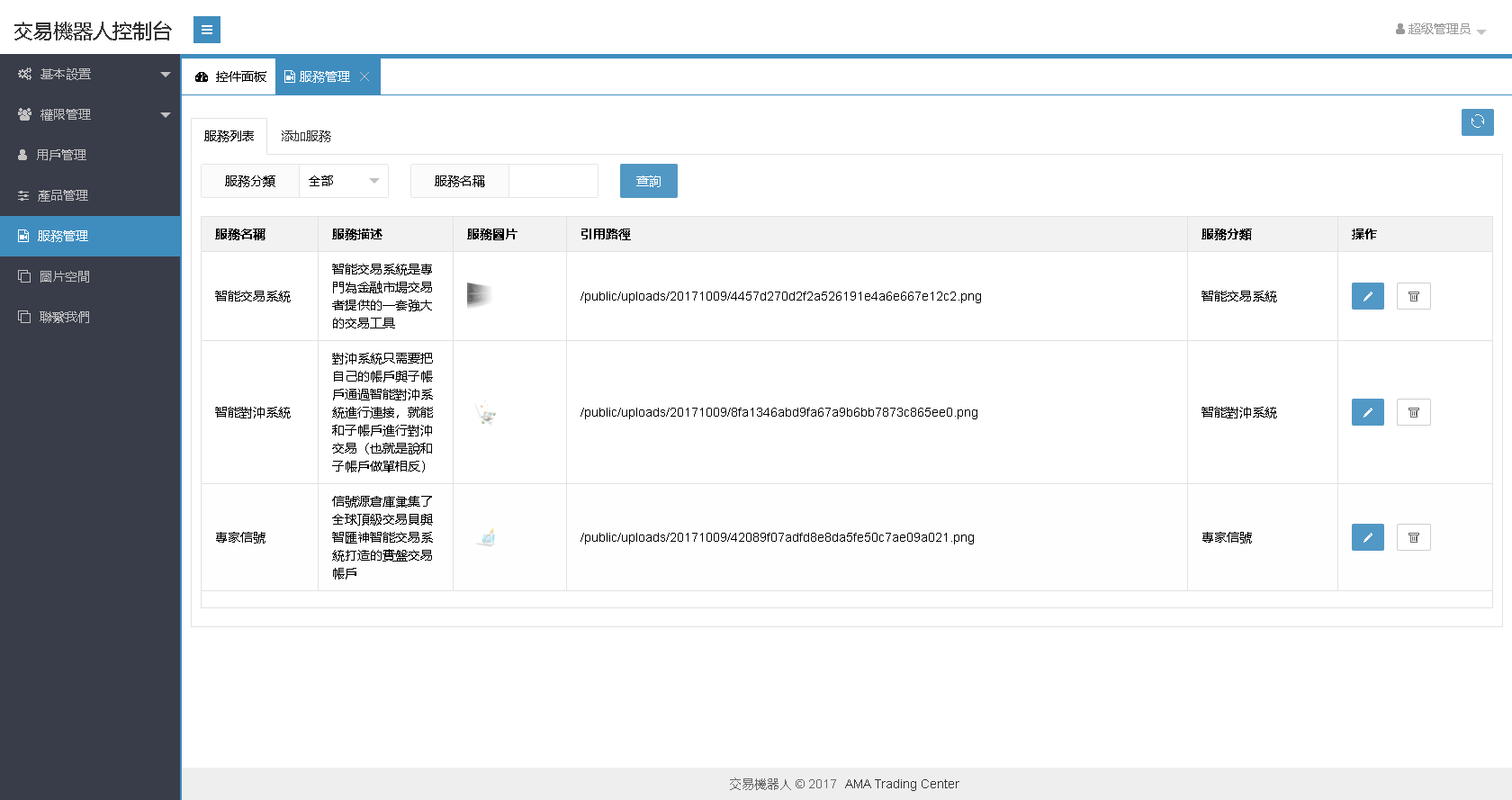Toggle the sidebar with the hamburger menu button
The image size is (1512, 800).
click(x=206, y=30)
